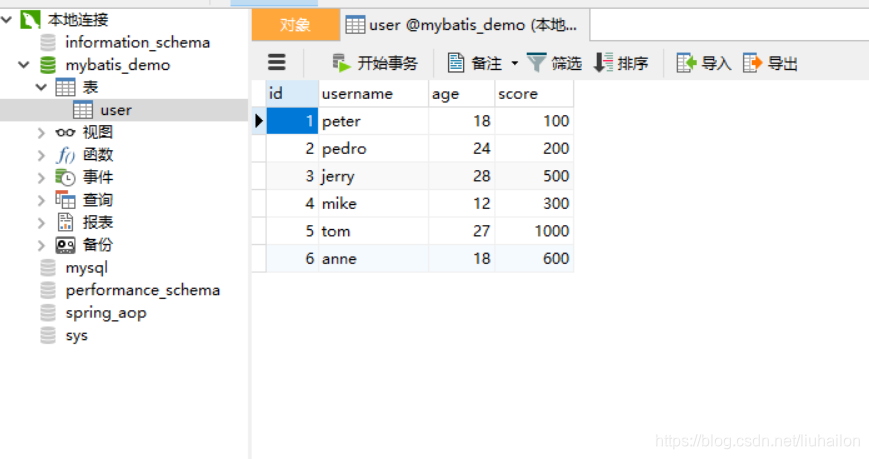869x459 pixels.
Task: Click the Sort (排序) icon
Action: (603, 63)
